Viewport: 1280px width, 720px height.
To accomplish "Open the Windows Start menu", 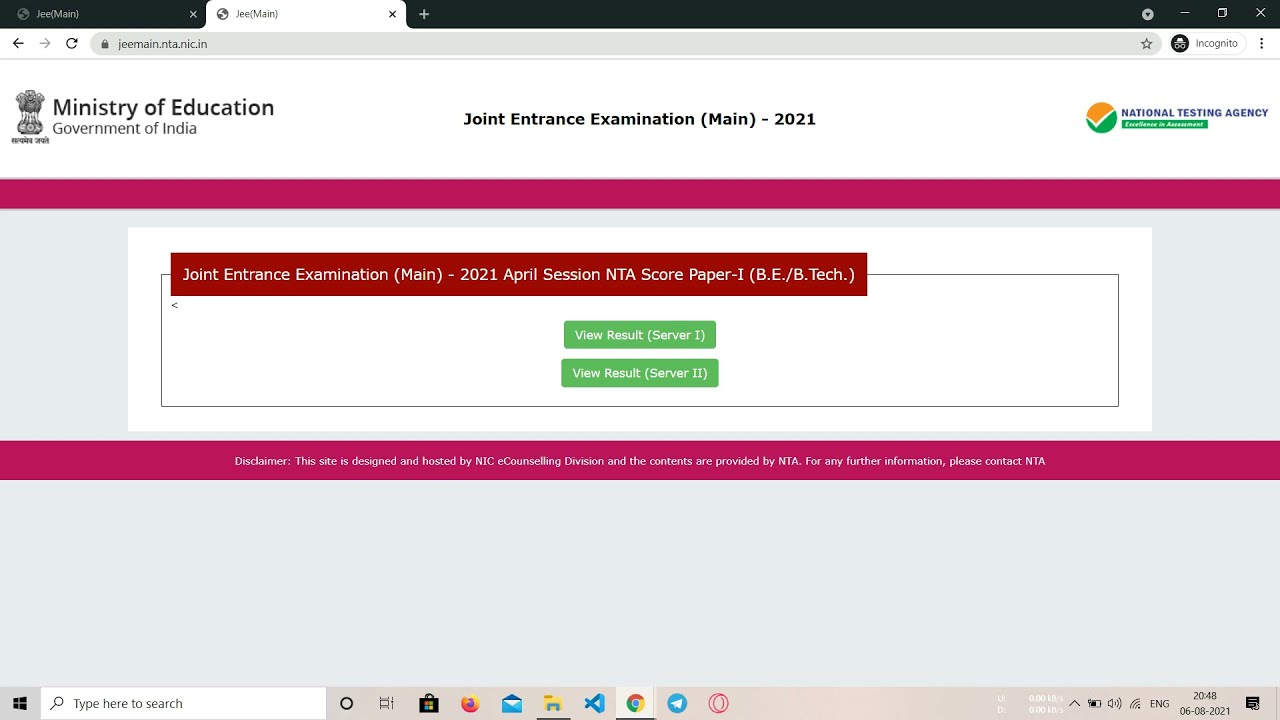I will point(20,703).
